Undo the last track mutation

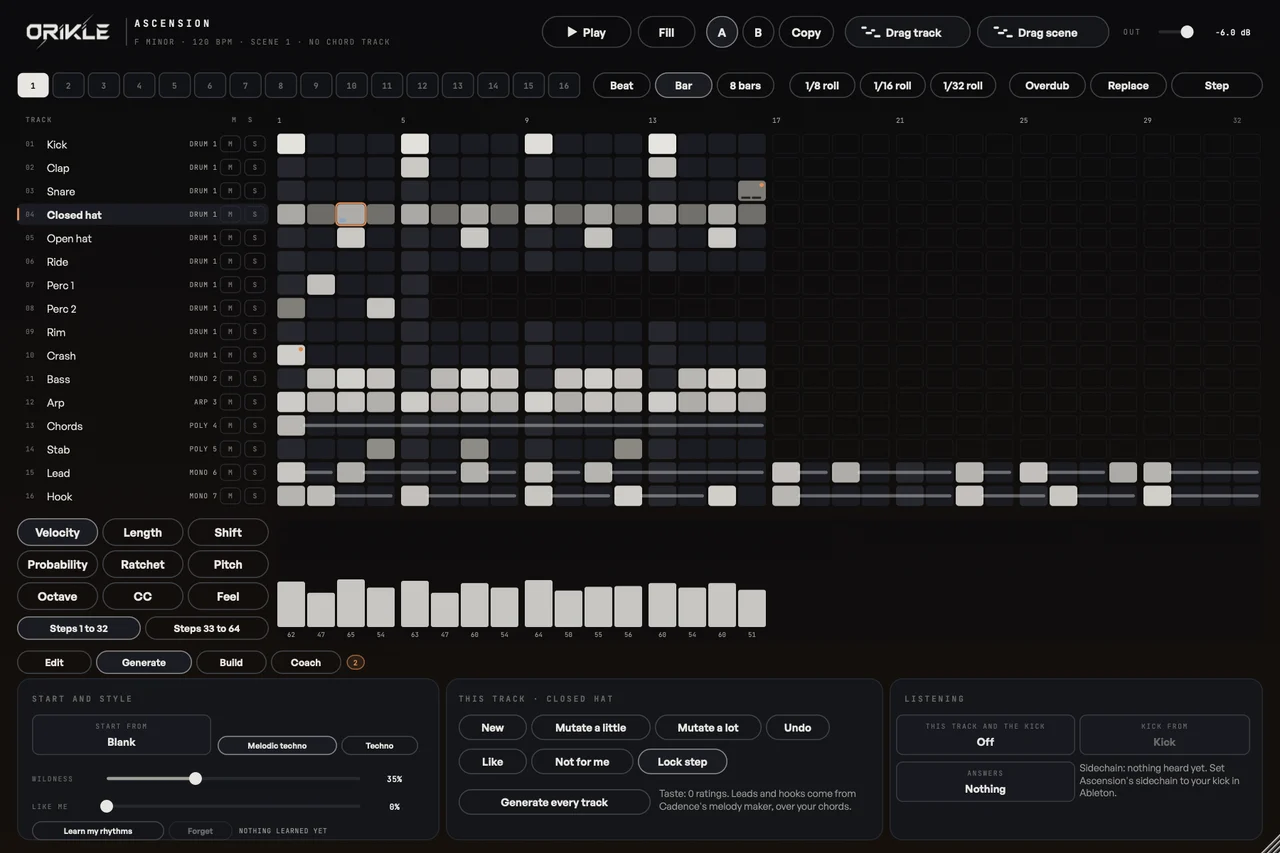point(798,727)
